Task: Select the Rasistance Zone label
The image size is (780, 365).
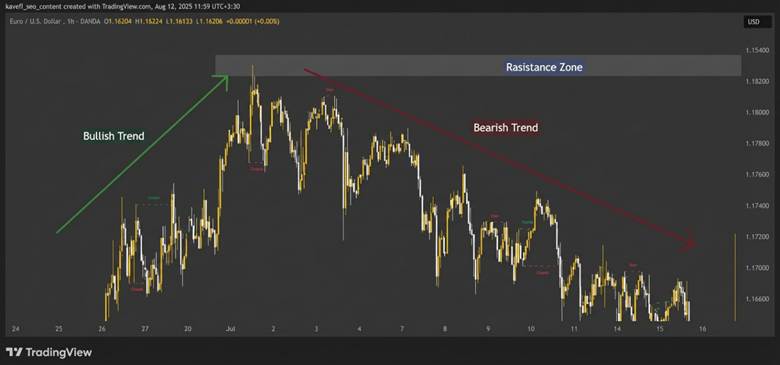Action: tap(544, 67)
